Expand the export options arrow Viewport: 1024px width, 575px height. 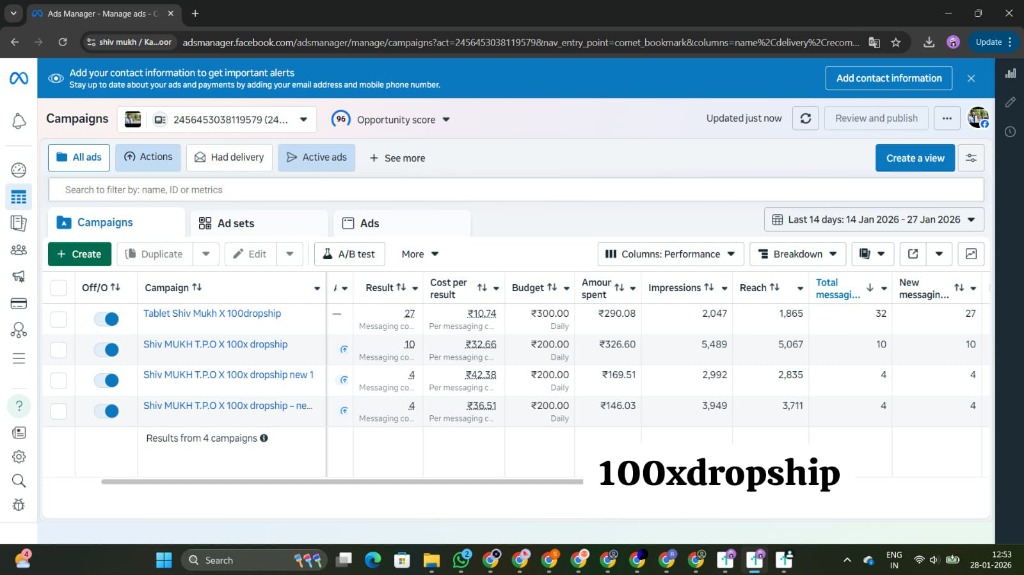[939, 254]
